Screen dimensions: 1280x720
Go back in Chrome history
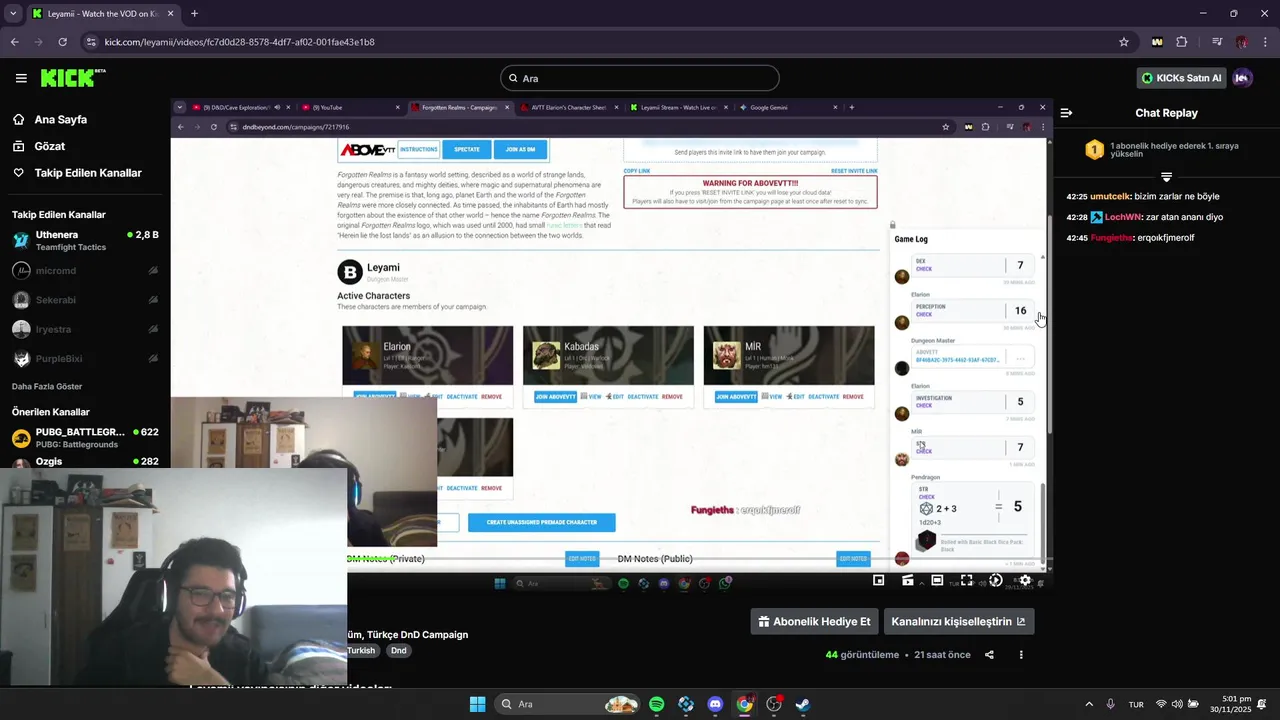(x=14, y=42)
